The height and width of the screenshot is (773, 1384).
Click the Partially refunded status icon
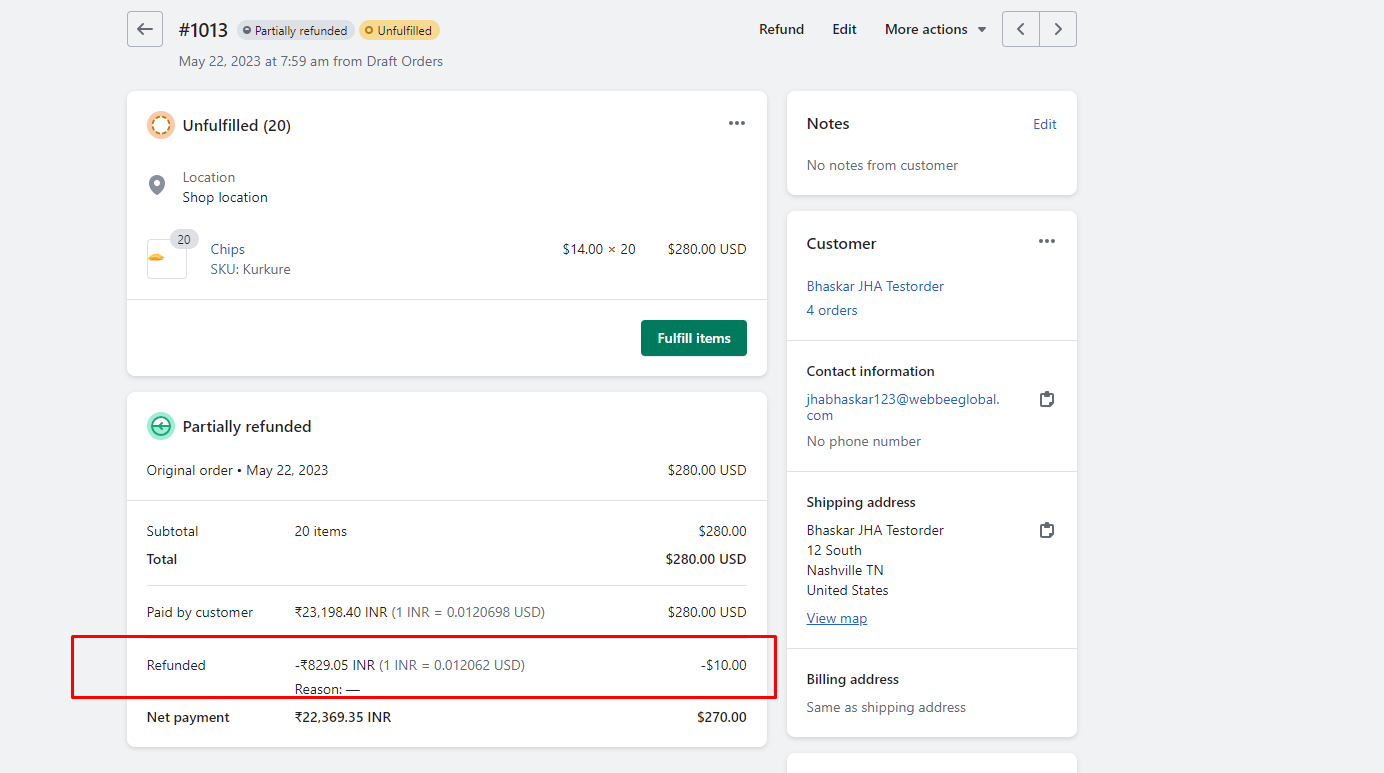pyautogui.click(x=160, y=425)
